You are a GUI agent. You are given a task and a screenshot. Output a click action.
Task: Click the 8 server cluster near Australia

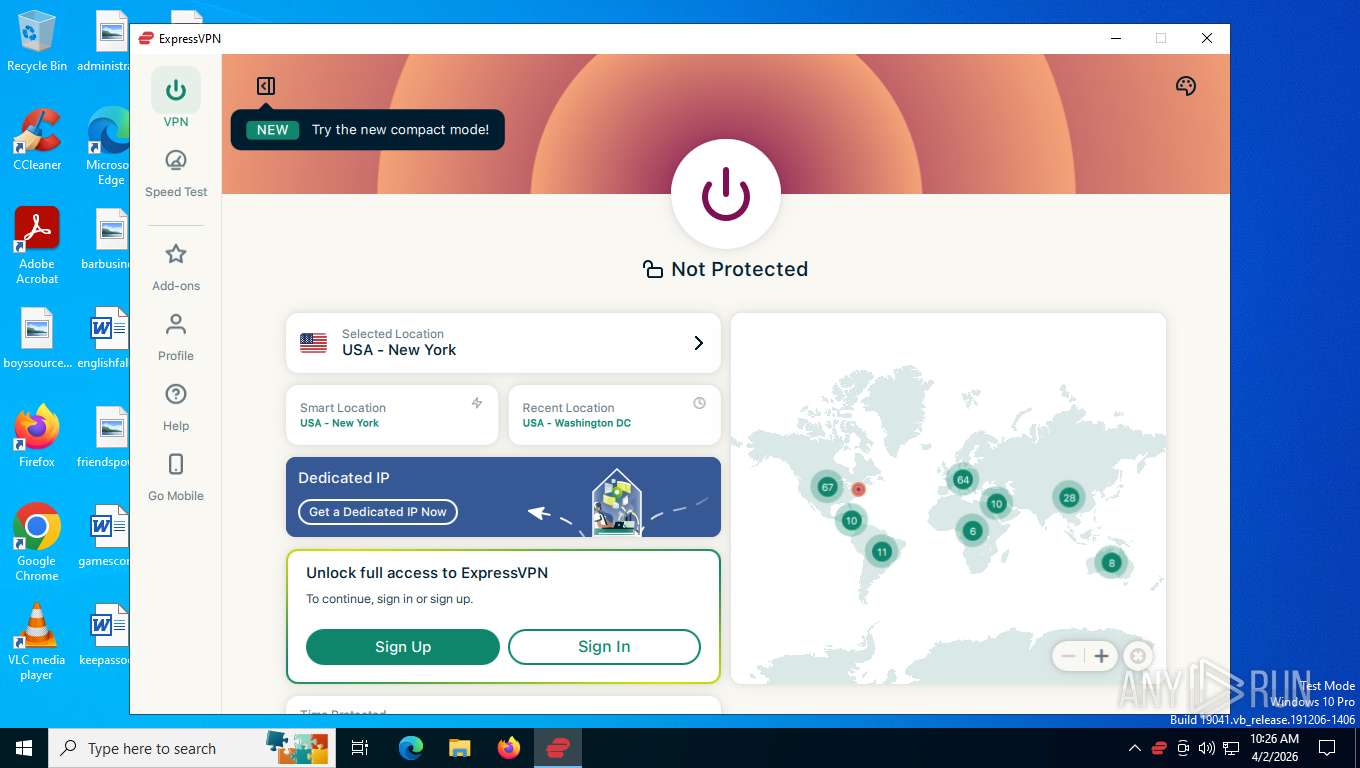coord(1111,563)
